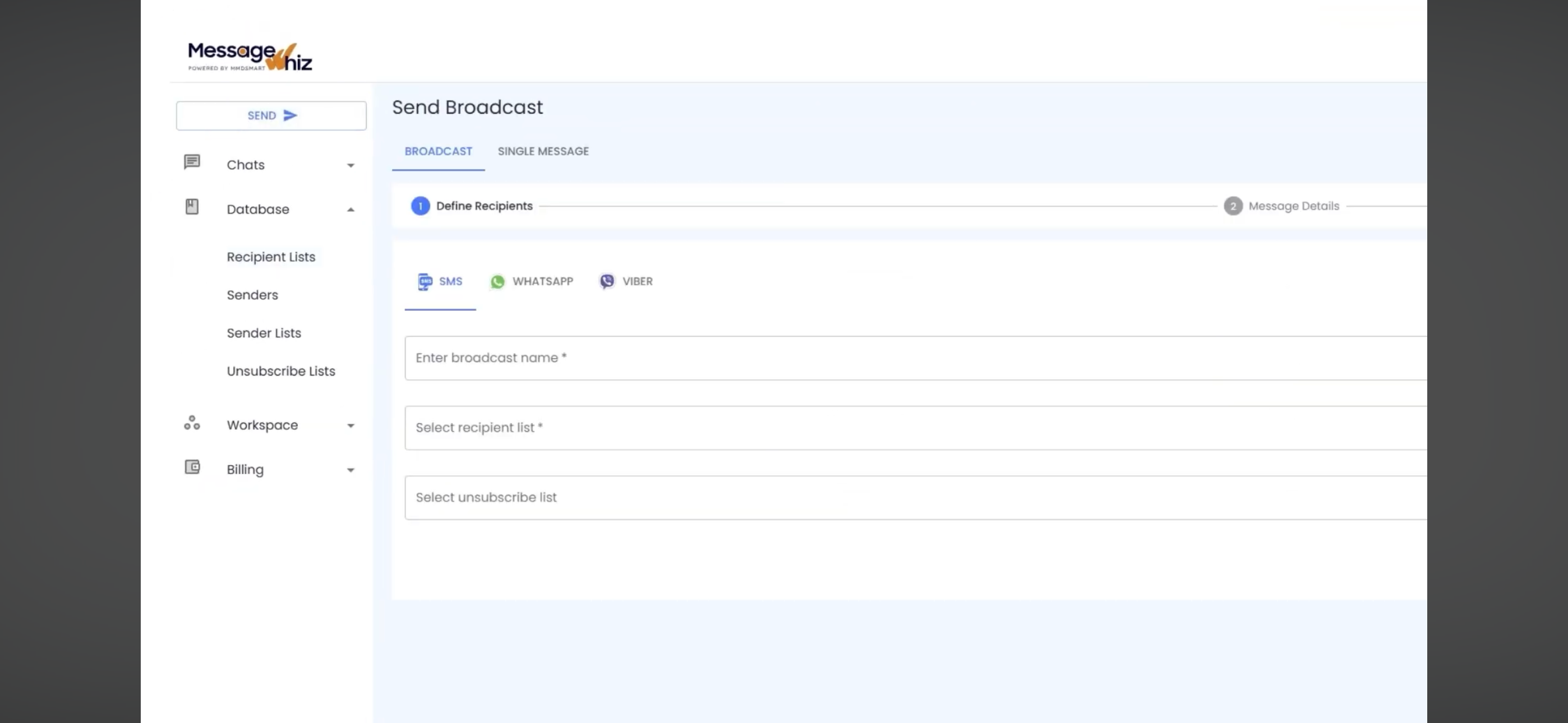The height and width of the screenshot is (723, 1568).
Task: Open Recipient Lists in sidebar
Action: 271,257
